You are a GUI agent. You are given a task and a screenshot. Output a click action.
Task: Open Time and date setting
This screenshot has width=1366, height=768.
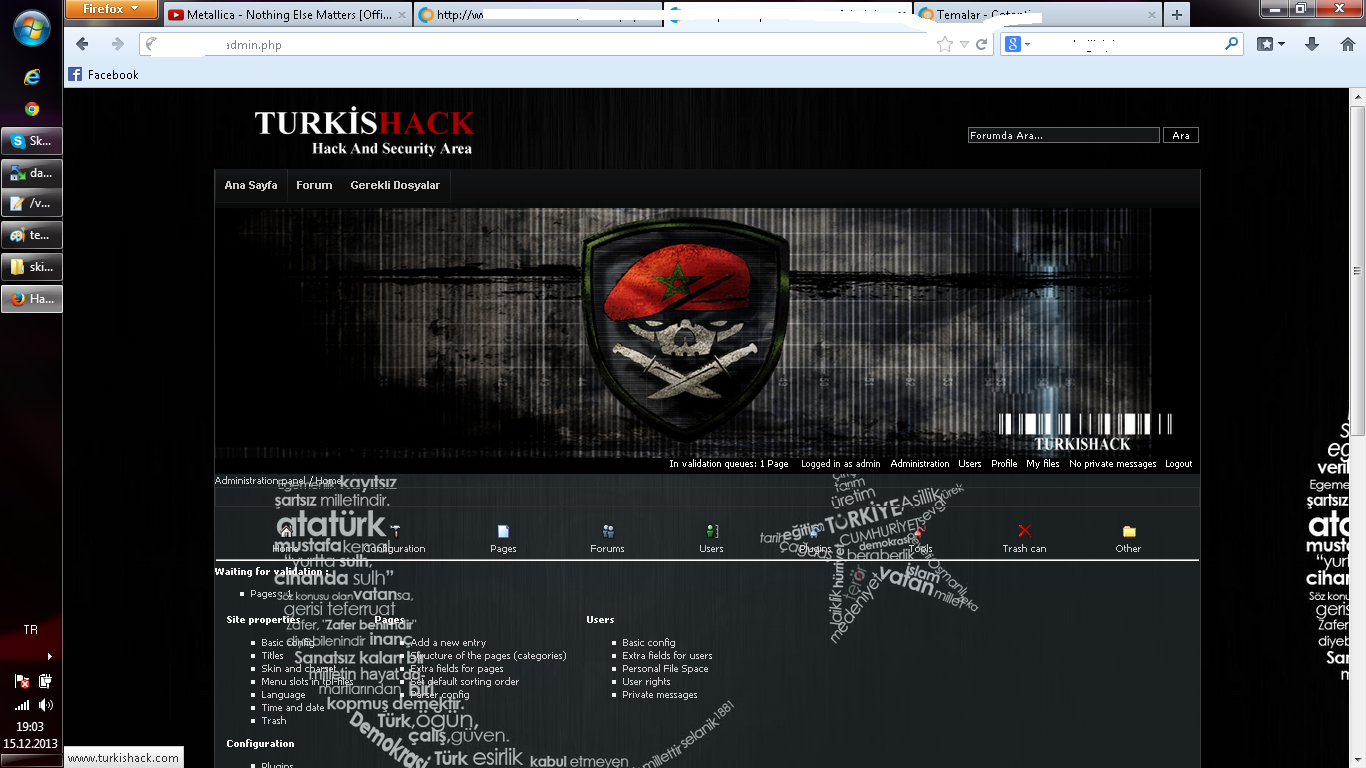(293, 708)
